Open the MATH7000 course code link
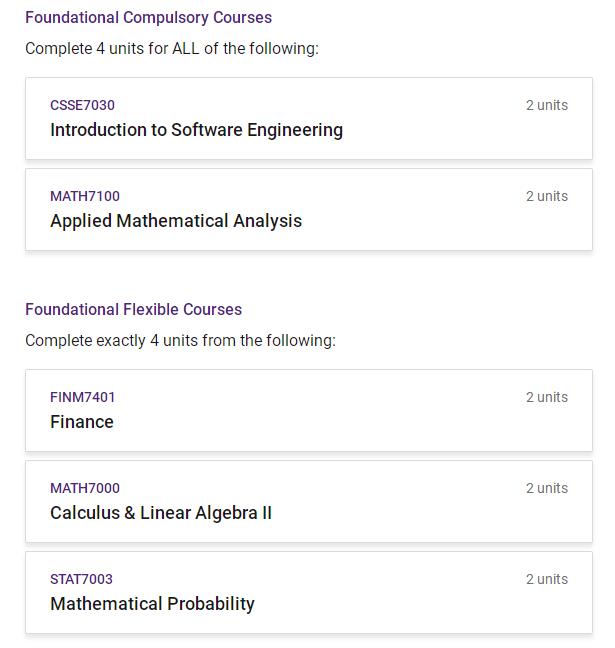This screenshot has width=615, height=648. tap(85, 488)
